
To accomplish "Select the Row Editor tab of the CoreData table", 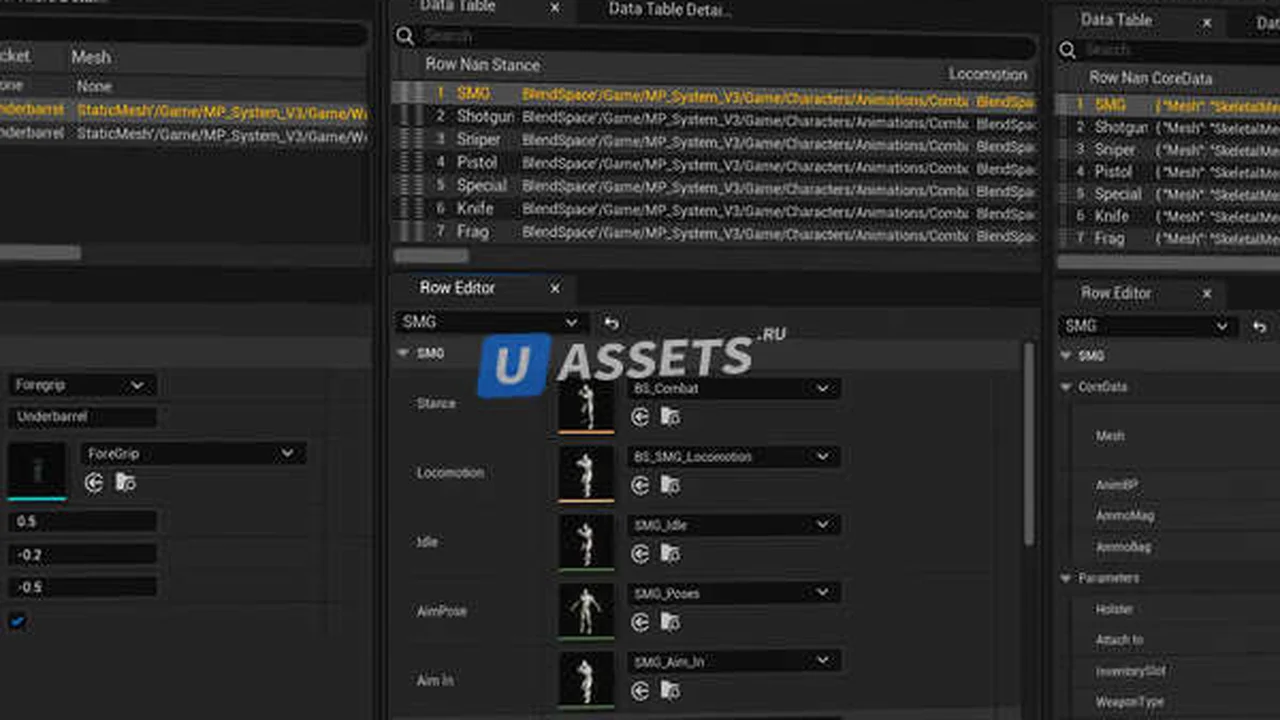I will pyautogui.click(x=1116, y=293).
